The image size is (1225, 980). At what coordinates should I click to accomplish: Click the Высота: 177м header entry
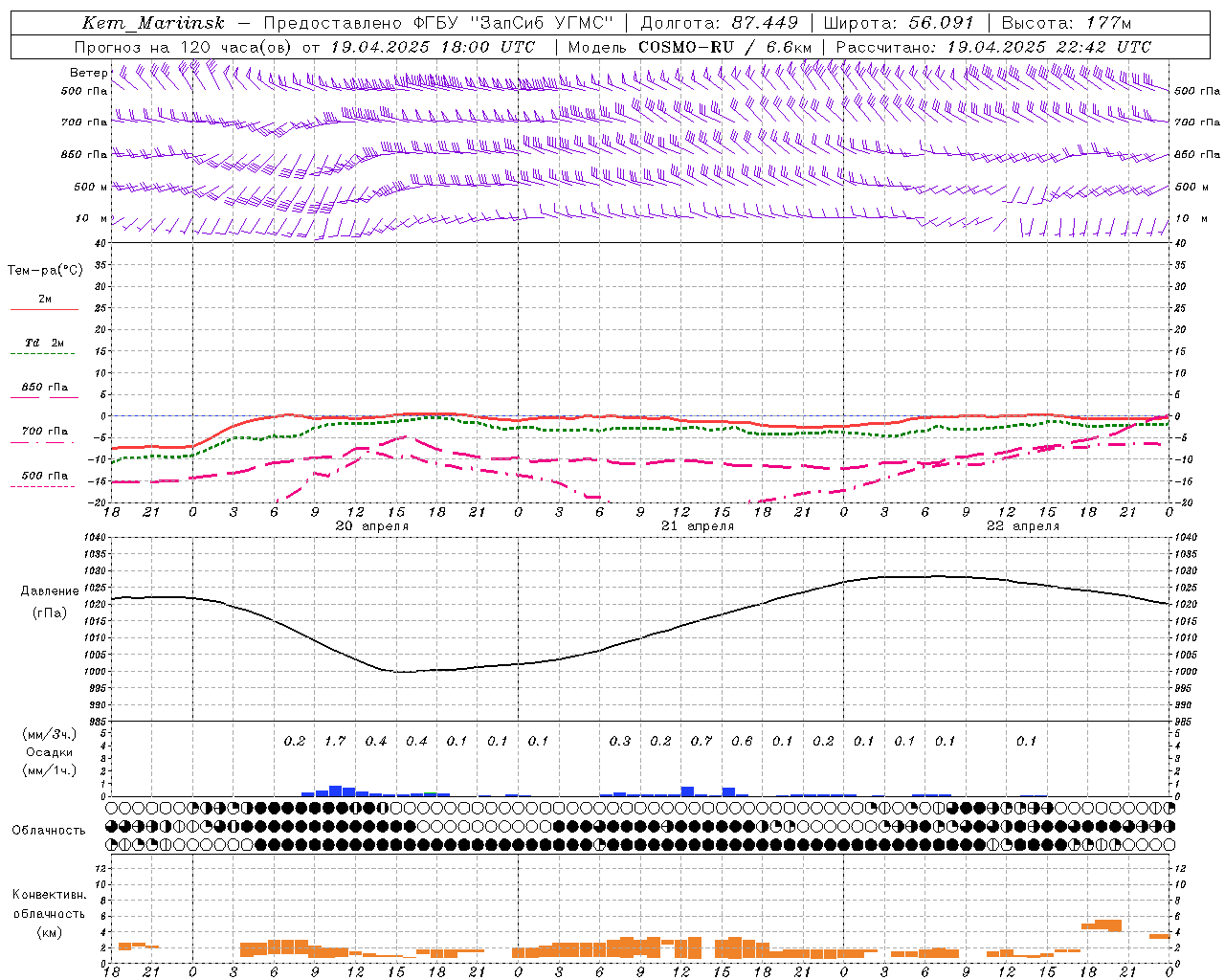(x=1066, y=23)
